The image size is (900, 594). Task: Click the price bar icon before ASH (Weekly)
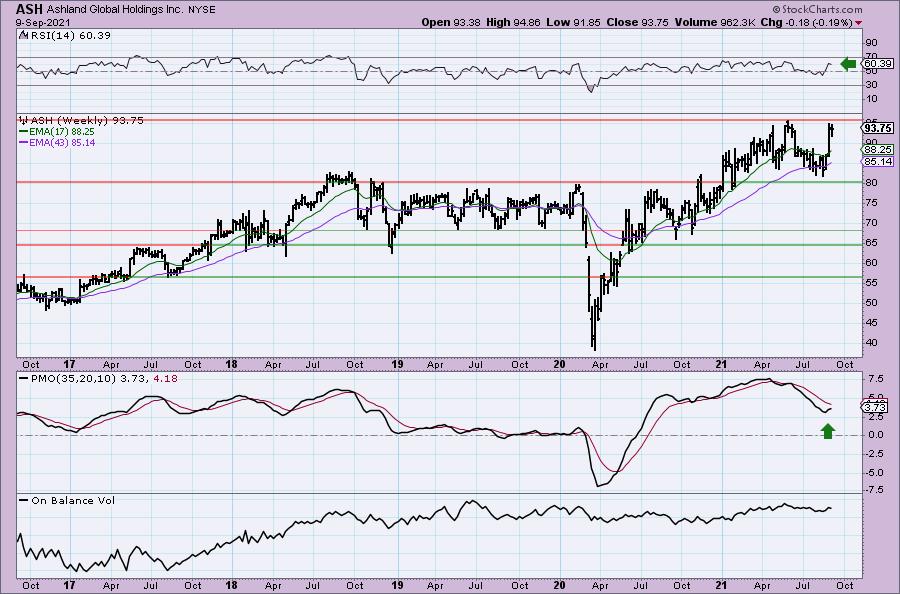24,121
